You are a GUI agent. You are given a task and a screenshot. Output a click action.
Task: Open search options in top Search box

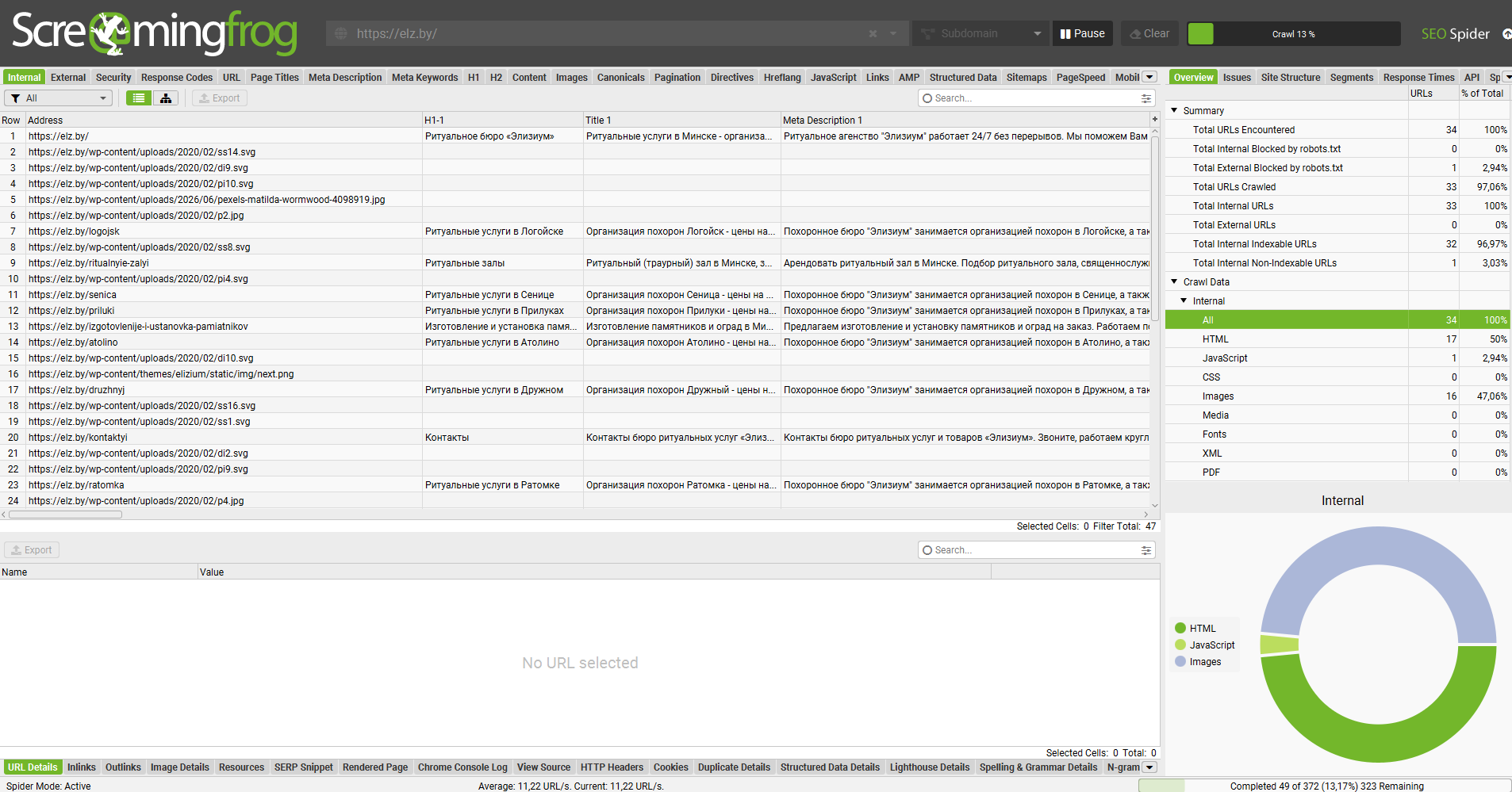click(1146, 98)
